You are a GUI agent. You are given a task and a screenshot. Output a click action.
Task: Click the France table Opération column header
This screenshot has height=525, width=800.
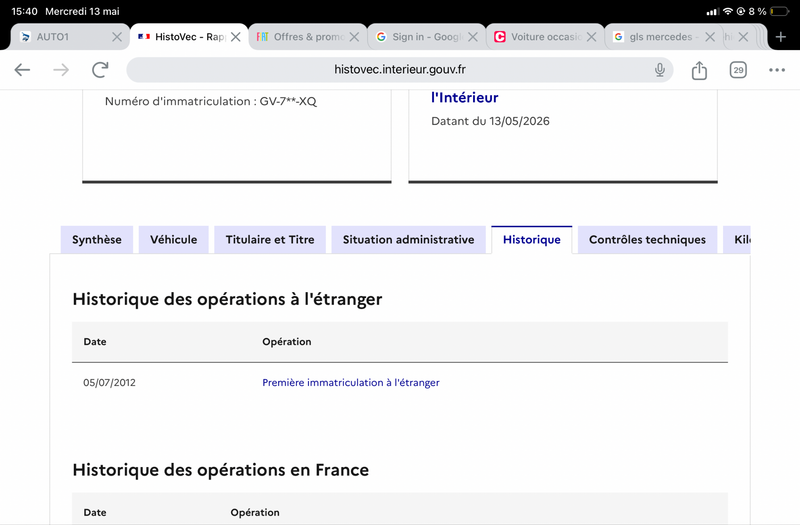coord(255,512)
